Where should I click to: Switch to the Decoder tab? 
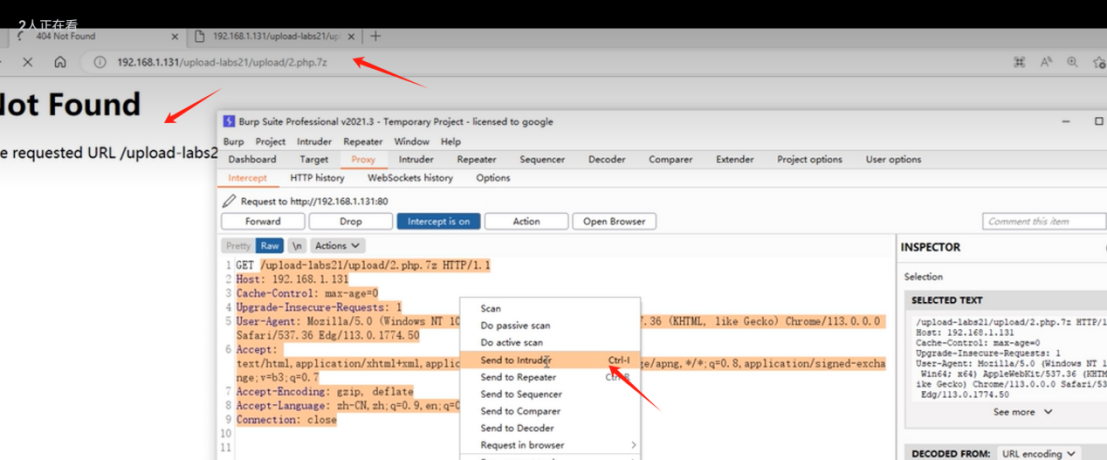click(x=606, y=159)
